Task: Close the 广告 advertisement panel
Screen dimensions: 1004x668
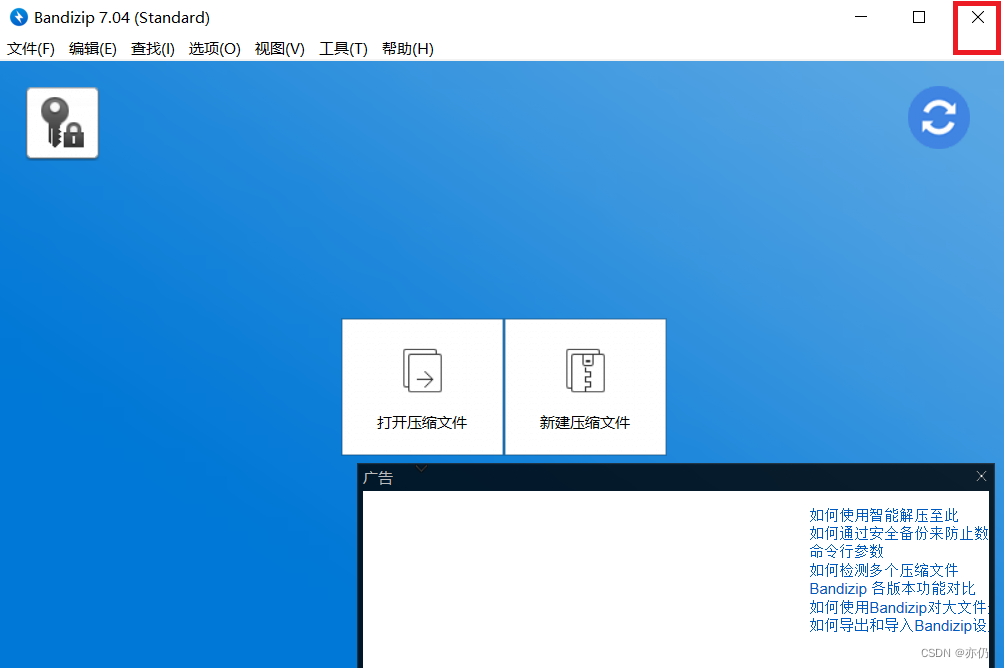Action: [x=981, y=476]
